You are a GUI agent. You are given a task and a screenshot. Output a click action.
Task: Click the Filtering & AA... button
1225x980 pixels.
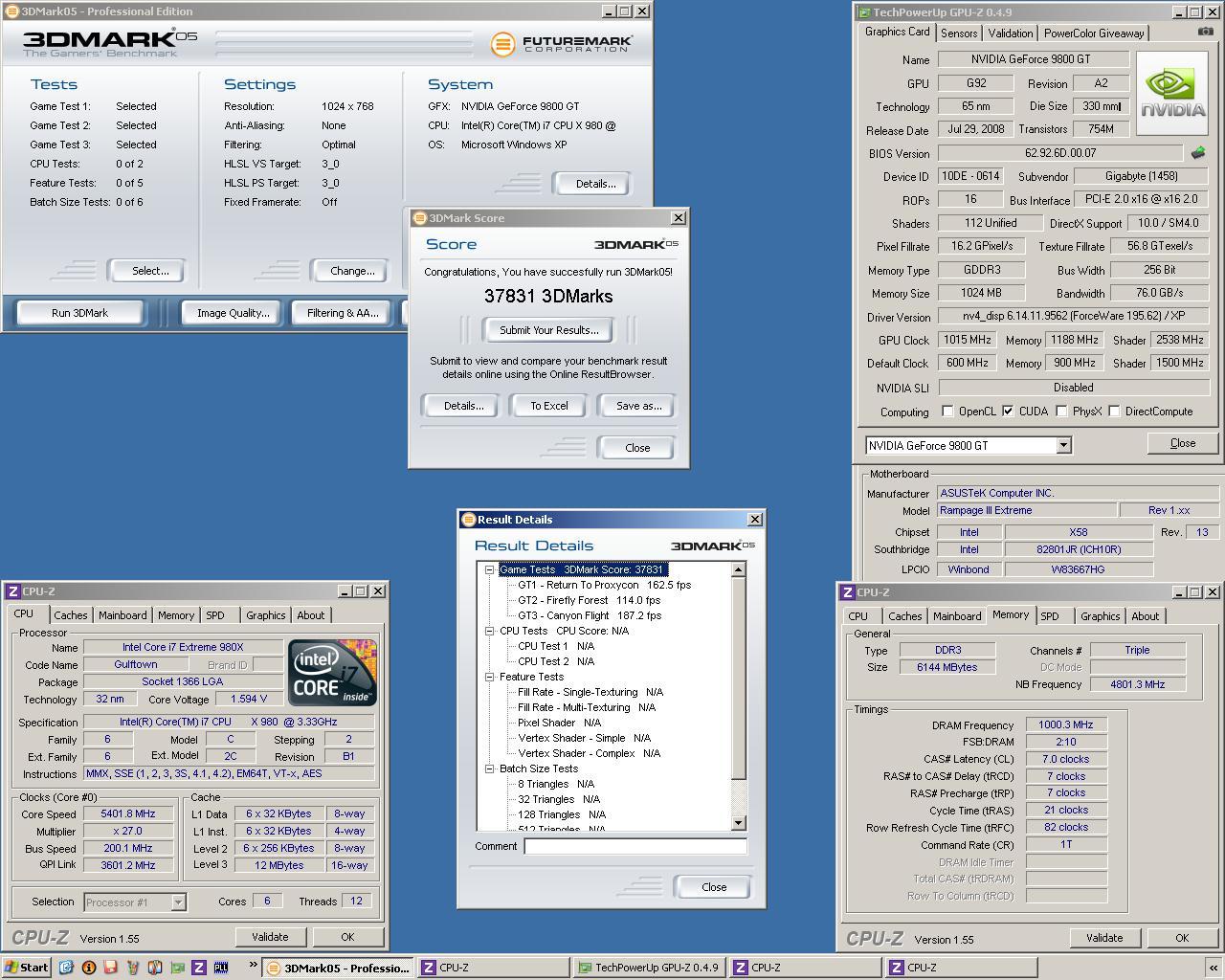coord(343,313)
